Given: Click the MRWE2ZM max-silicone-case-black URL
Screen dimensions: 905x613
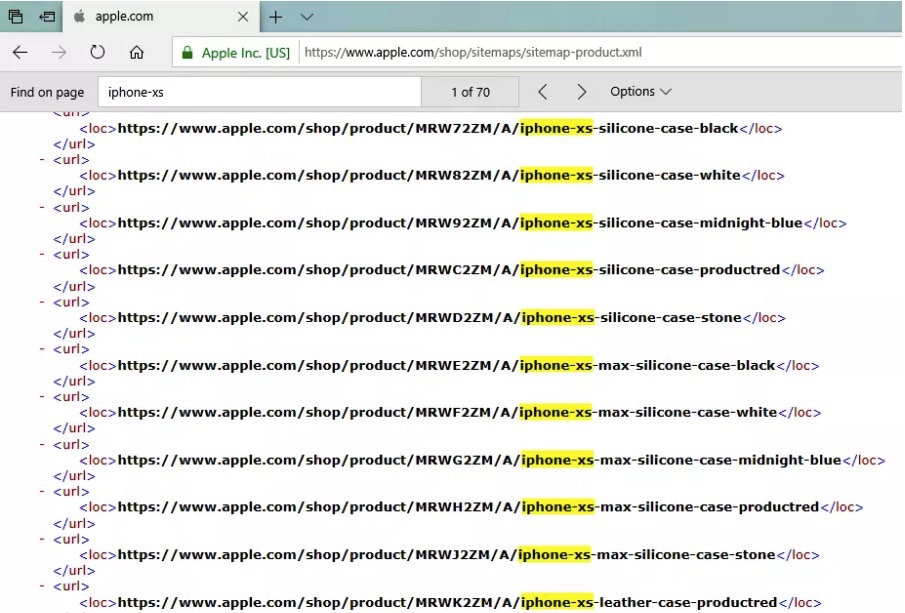Looking at the screenshot, I should [x=446, y=365].
